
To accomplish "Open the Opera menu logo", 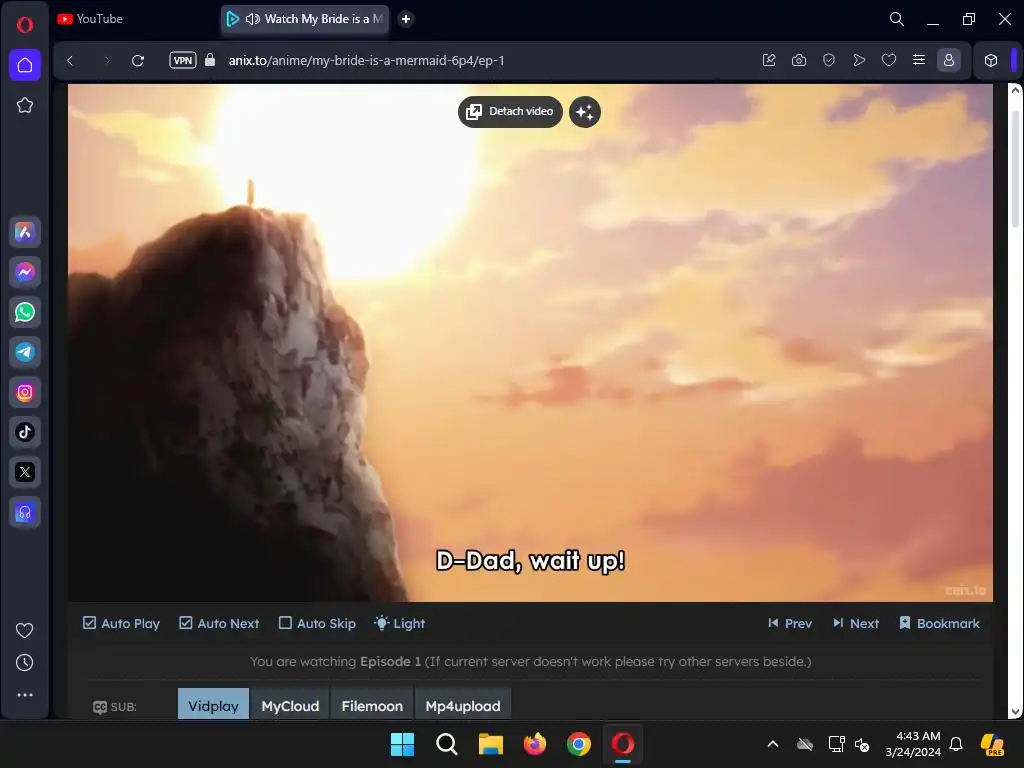I will [25, 25].
